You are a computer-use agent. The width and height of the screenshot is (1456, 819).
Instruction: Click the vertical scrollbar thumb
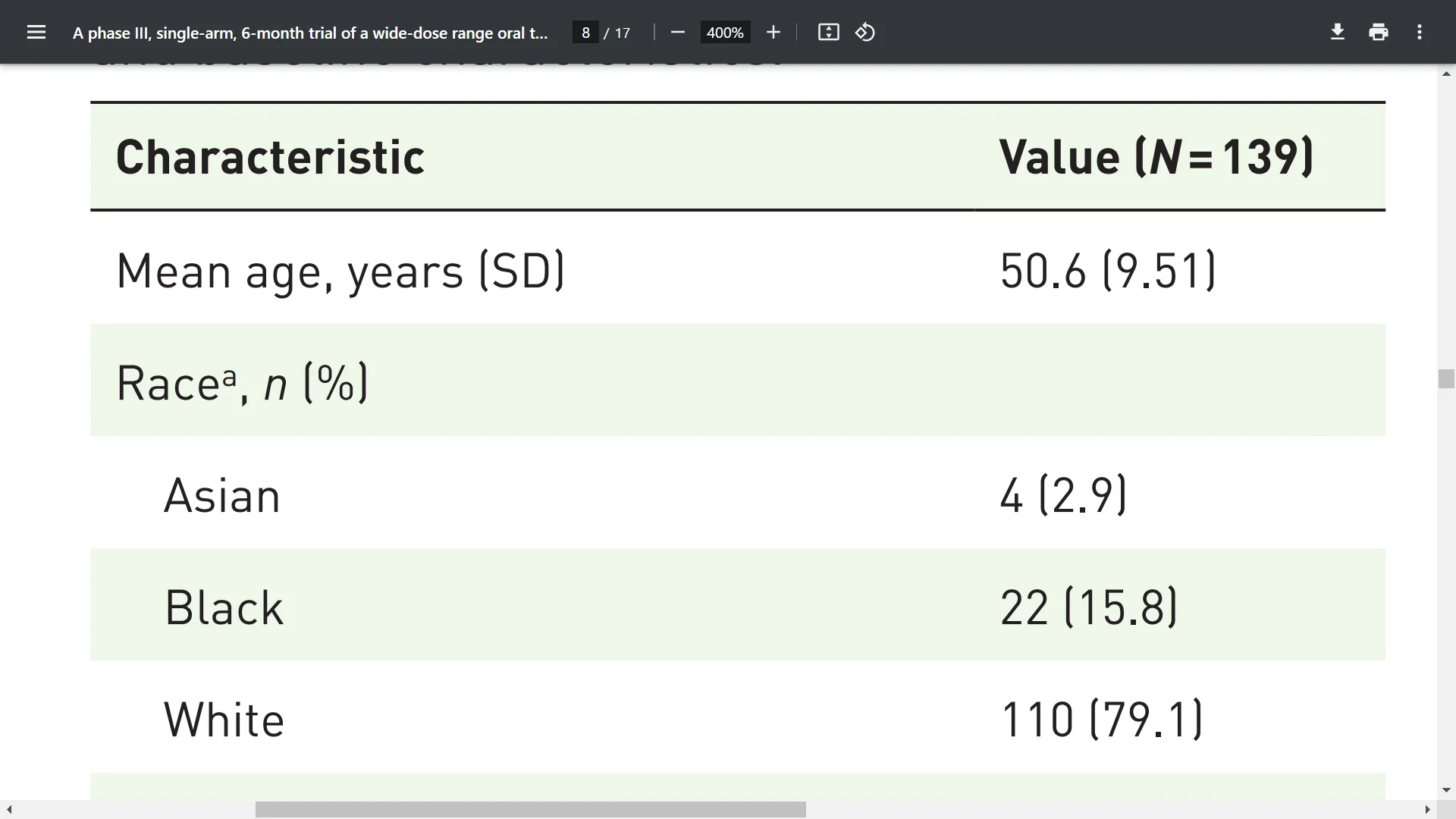click(x=1446, y=378)
